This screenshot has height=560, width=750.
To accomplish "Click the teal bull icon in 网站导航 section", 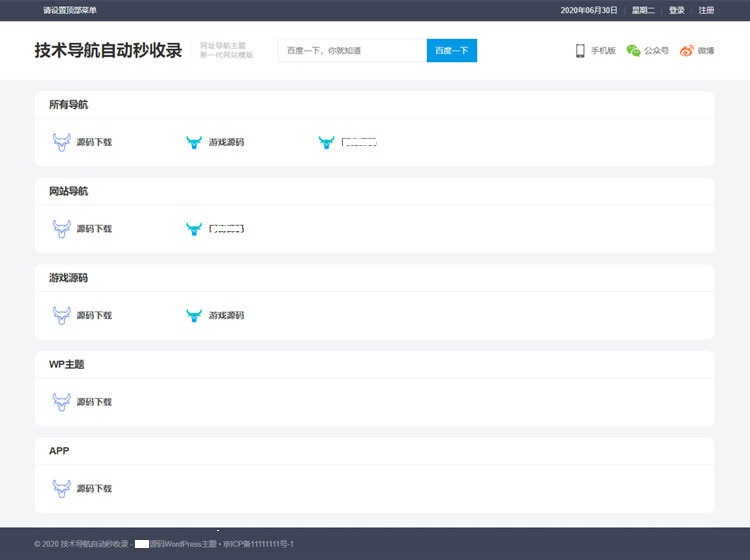I will pos(194,229).
